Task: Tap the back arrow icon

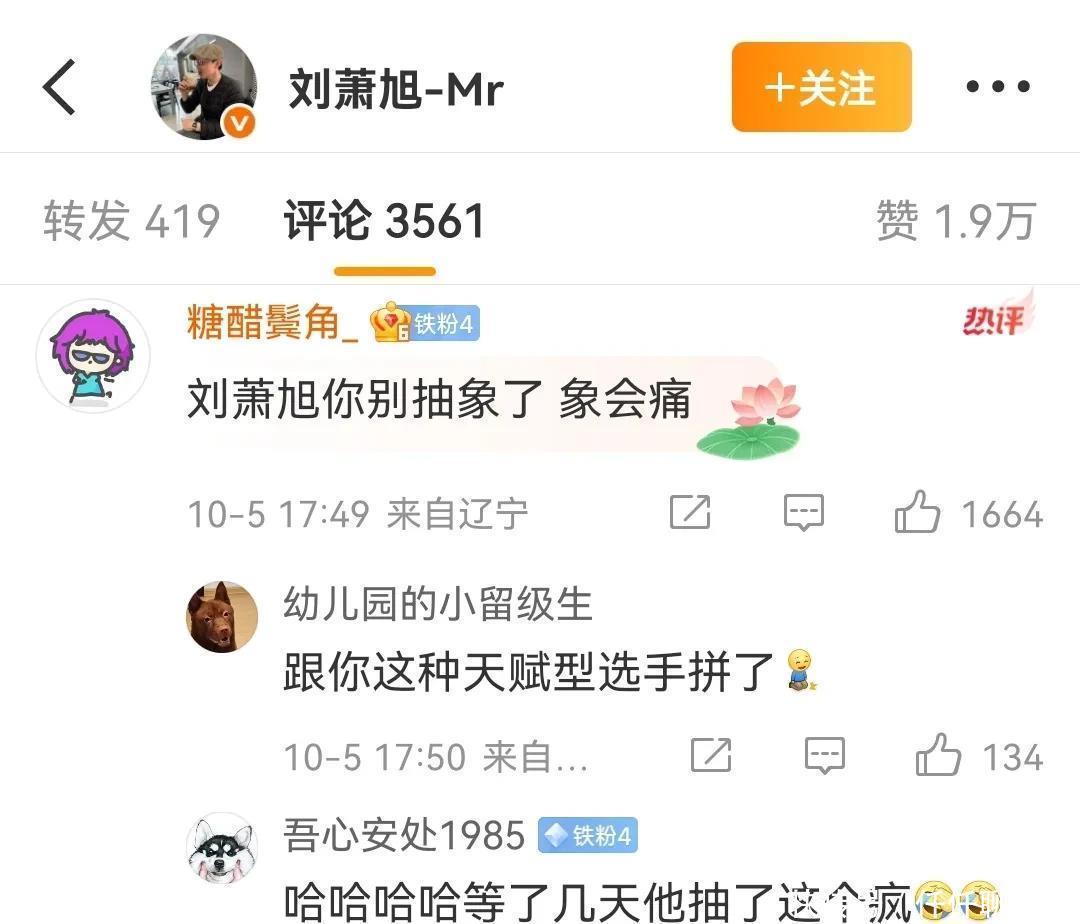Action: [59, 86]
